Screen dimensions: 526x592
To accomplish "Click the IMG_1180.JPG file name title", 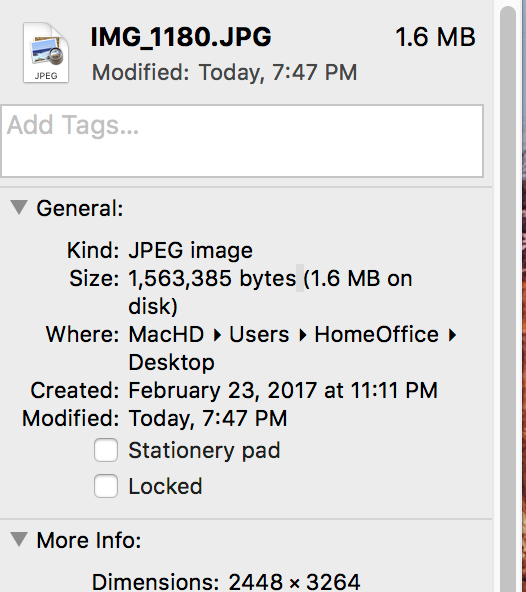I will click(x=181, y=37).
